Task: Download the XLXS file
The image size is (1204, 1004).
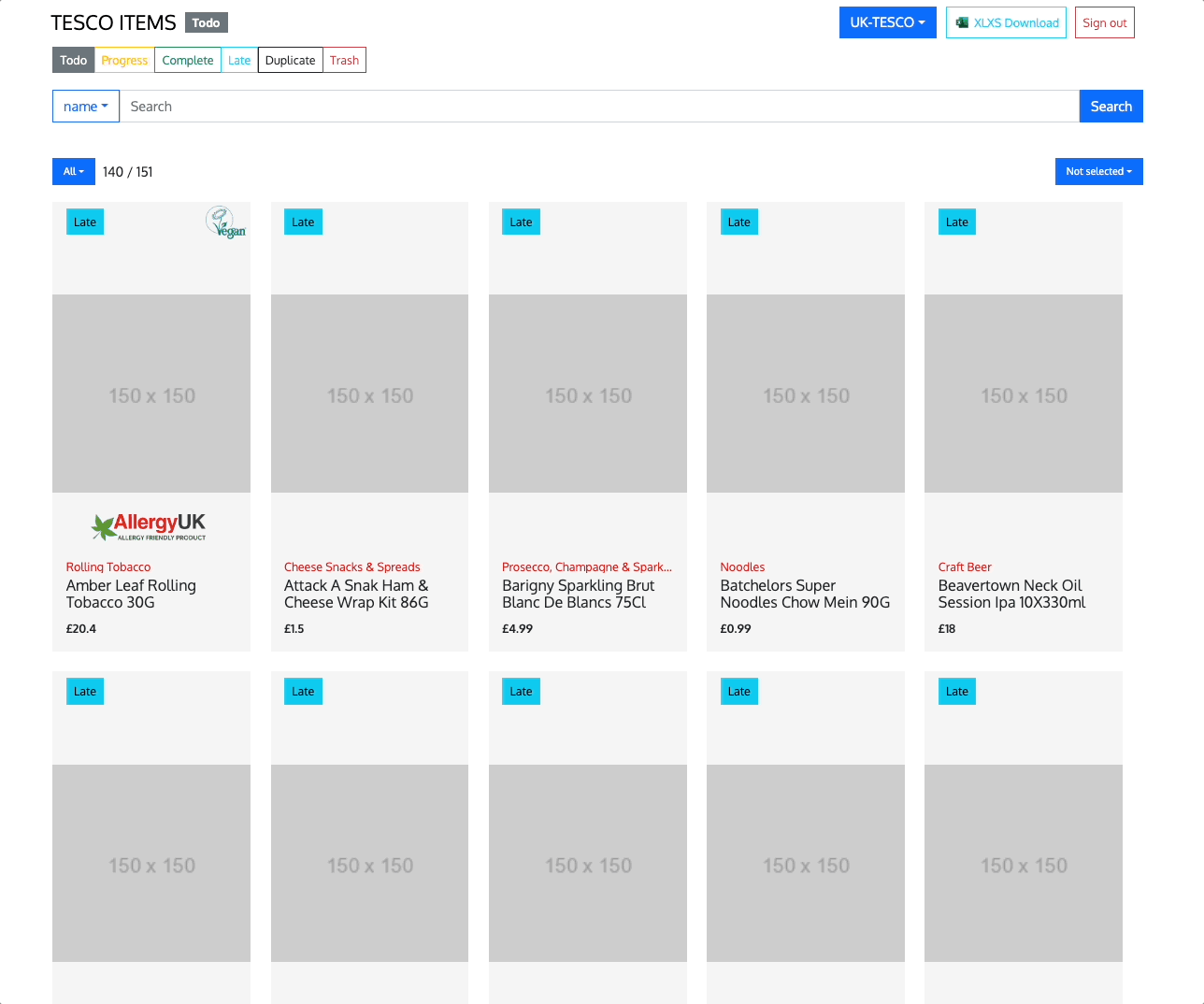Action: pos(1006,22)
